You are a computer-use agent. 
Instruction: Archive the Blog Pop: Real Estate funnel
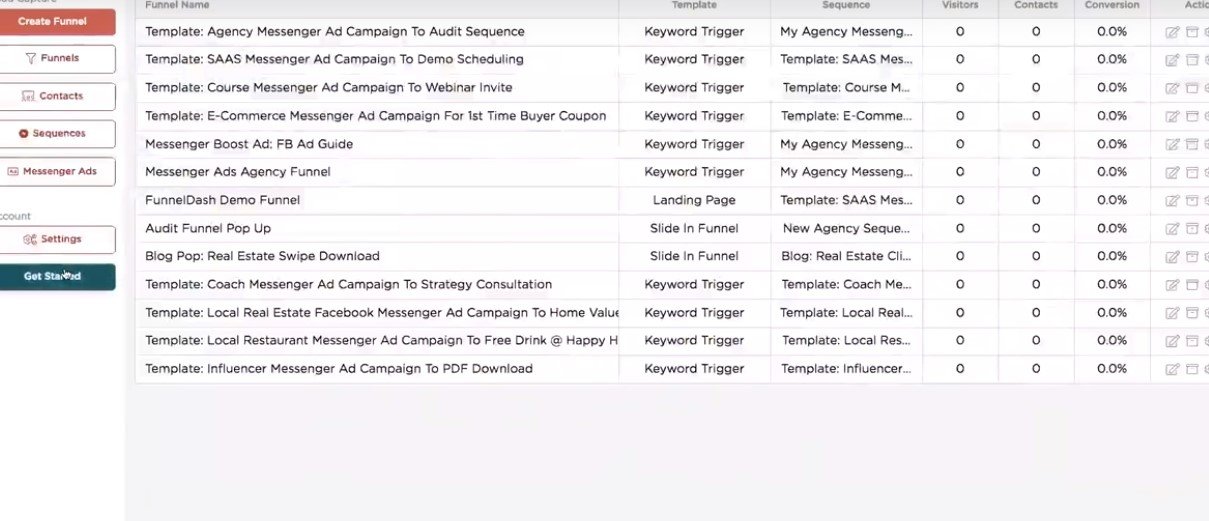tap(1192, 256)
